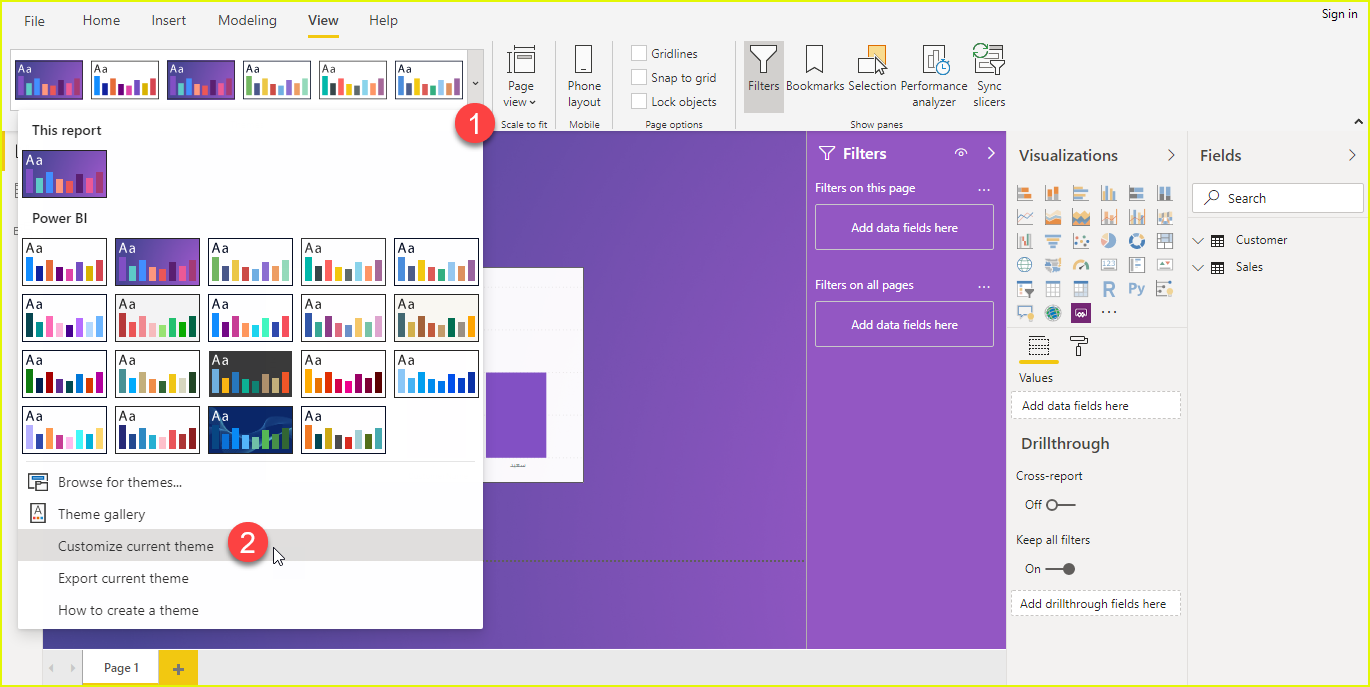Expand the Customer table
The width and height of the screenshot is (1370, 687).
(1199, 240)
